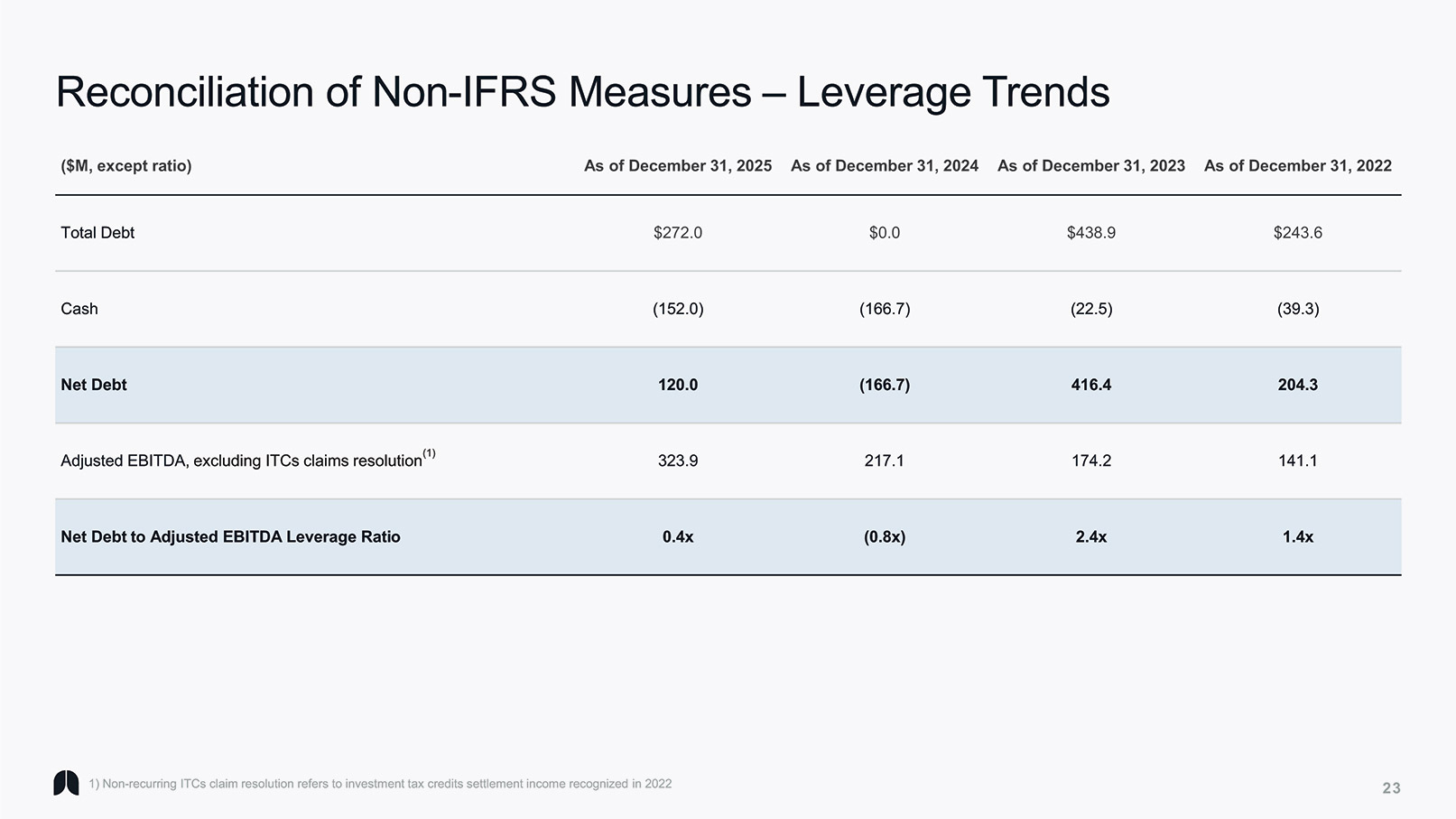Select the (0.8x) leverage ratio value
The image size is (1456, 819).
click(x=884, y=537)
